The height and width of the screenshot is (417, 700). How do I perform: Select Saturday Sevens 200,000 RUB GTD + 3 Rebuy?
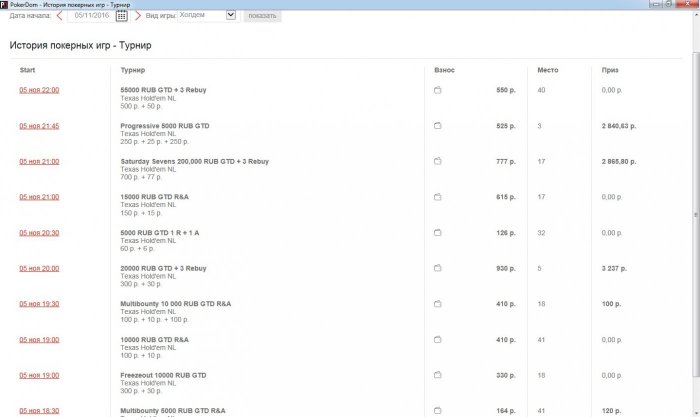point(195,161)
